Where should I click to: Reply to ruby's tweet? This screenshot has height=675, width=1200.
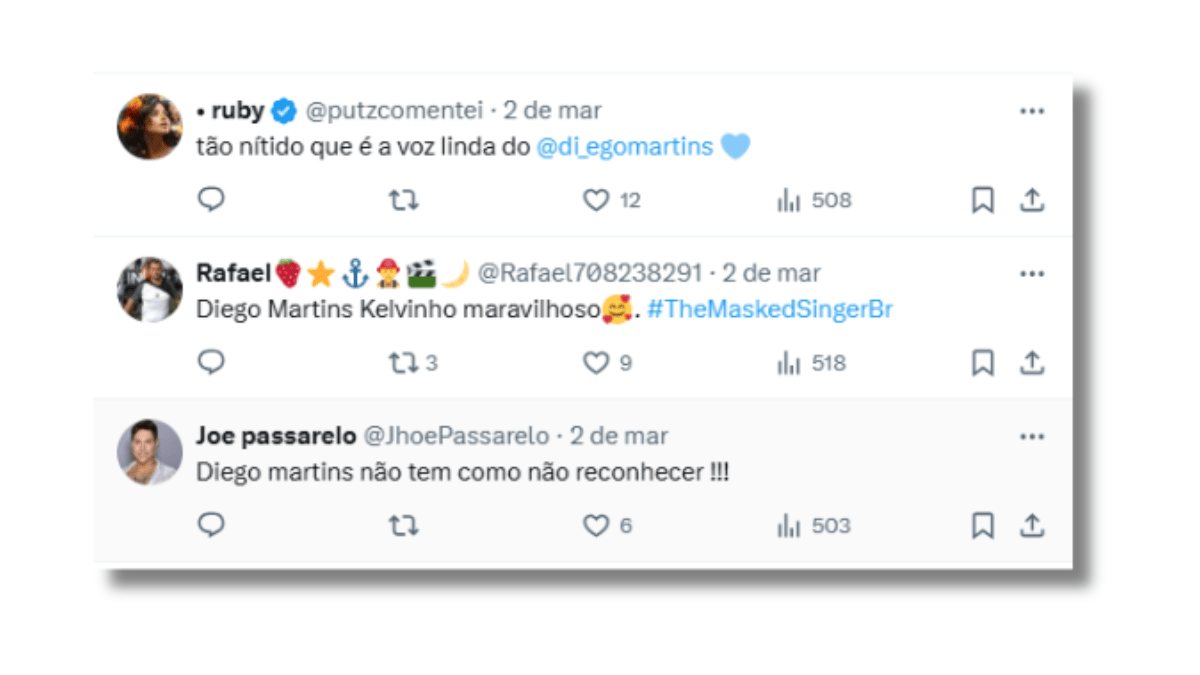(211, 199)
